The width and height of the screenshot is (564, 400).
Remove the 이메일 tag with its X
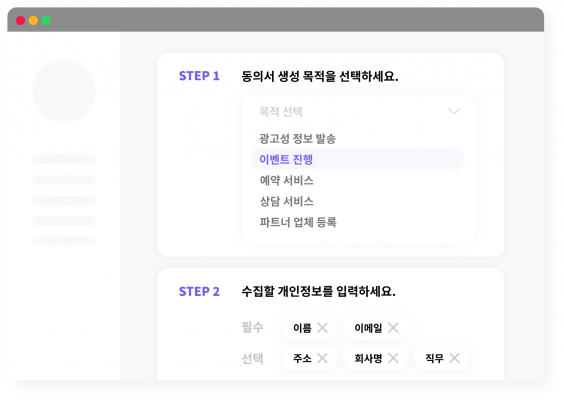(393, 328)
